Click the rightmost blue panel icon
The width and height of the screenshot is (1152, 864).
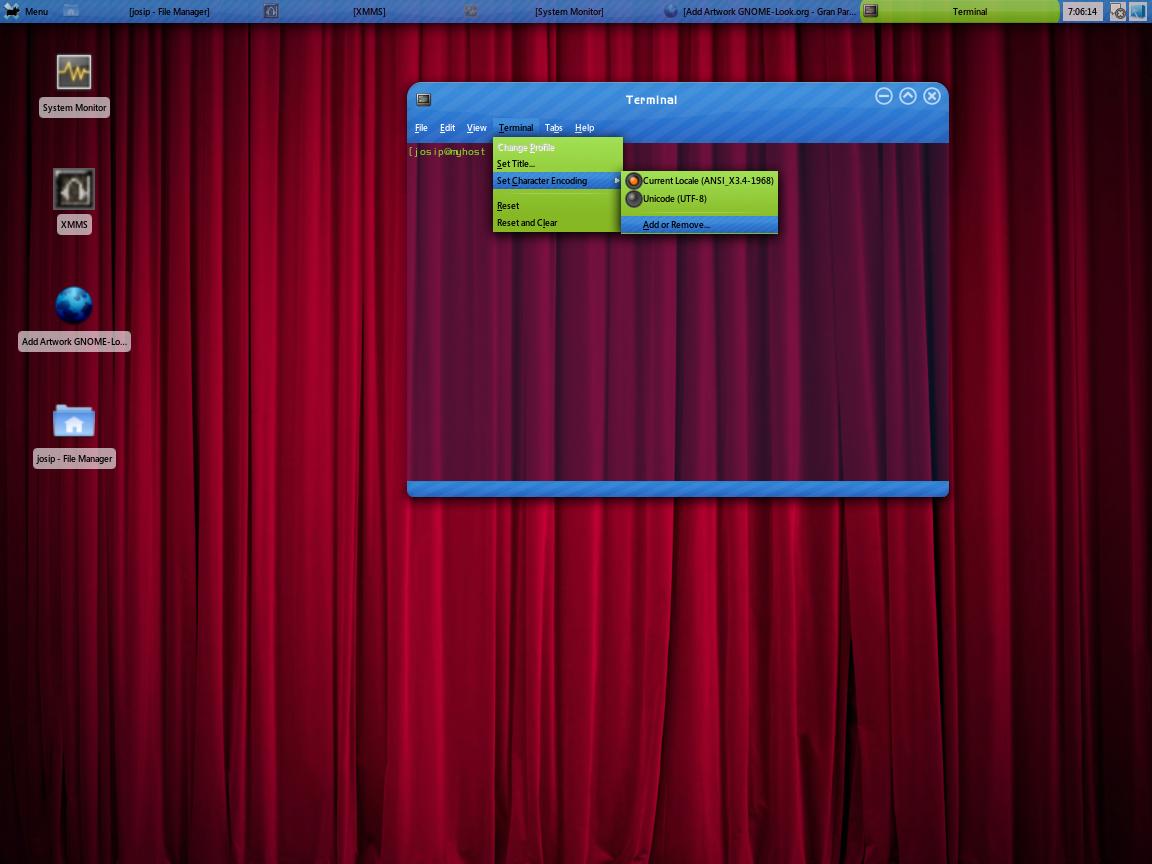(x=1137, y=11)
